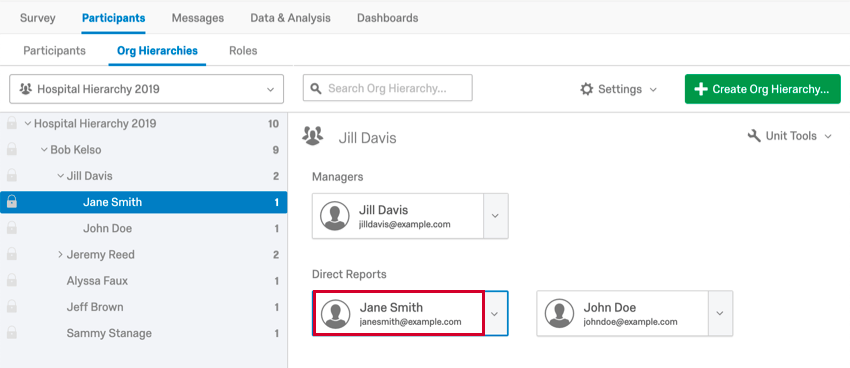The image size is (850, 368).
Task: Select Alyssa Faux in the hierarchy tree
Action: (97, 281)
